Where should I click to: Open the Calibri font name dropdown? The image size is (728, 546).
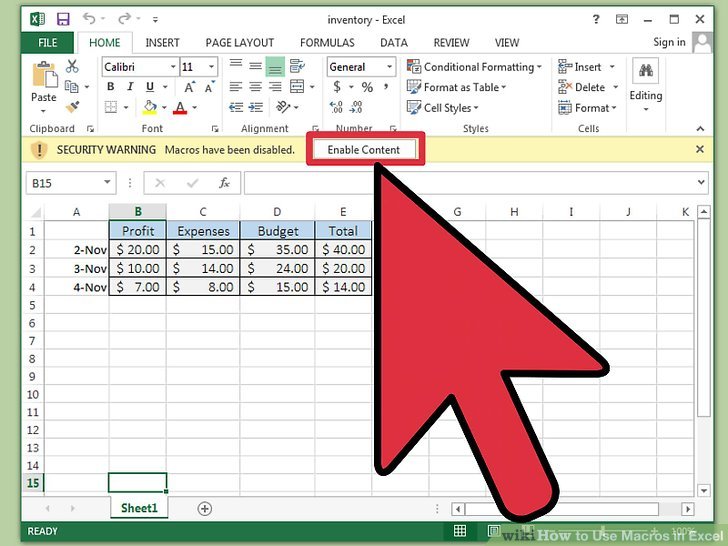coord(173,67)
